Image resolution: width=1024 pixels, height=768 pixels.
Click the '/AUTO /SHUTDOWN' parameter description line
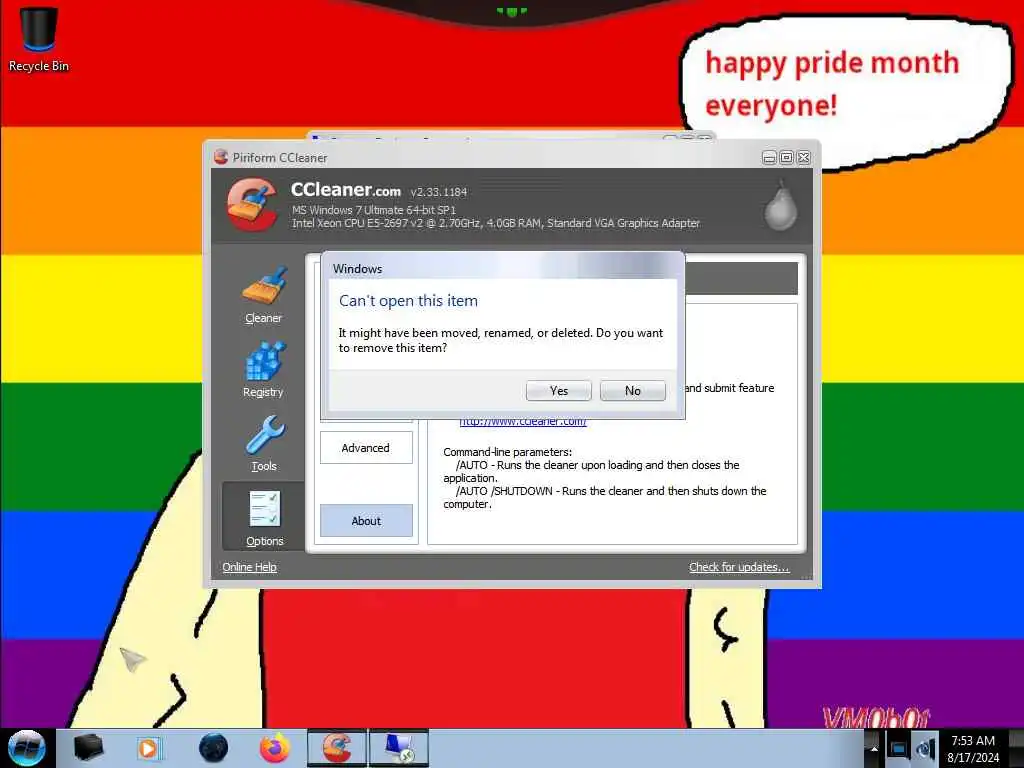[605, 498]
